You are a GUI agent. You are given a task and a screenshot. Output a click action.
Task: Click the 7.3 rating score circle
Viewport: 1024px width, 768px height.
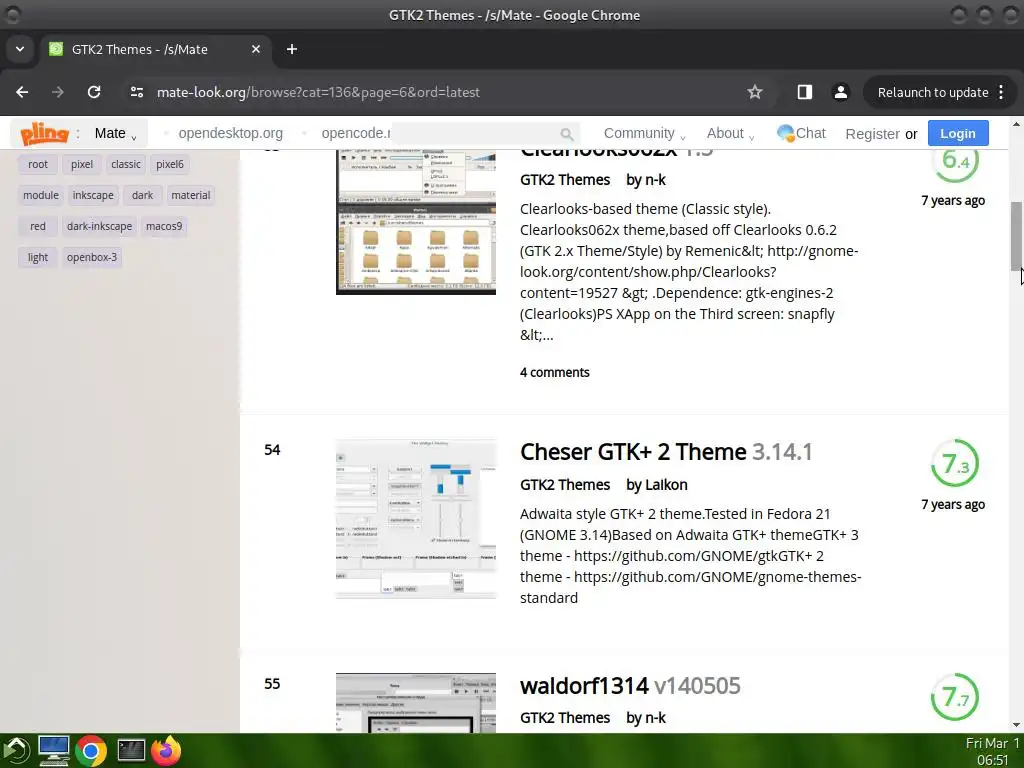pos(955,463)
